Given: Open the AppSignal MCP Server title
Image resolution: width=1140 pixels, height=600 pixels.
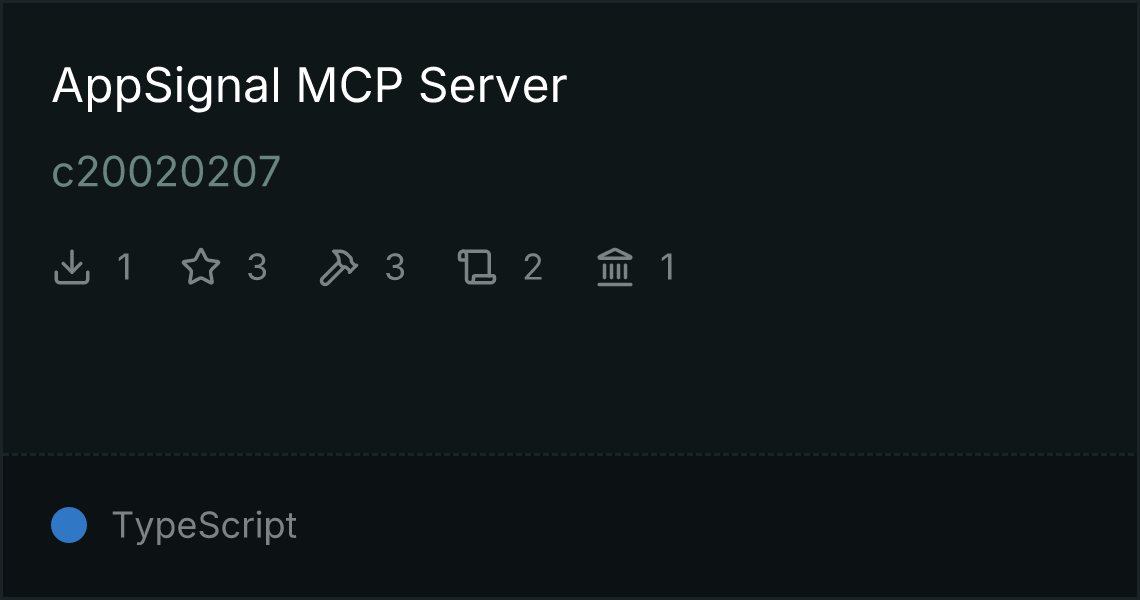Looking at the screenshot, I should [309, 87].
